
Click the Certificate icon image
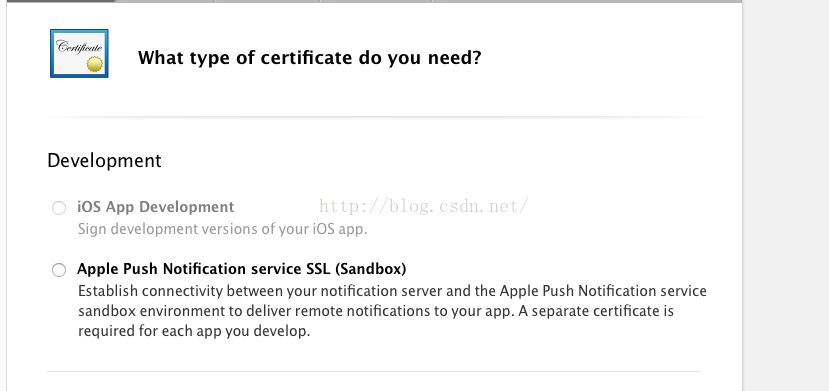point(79,53)
